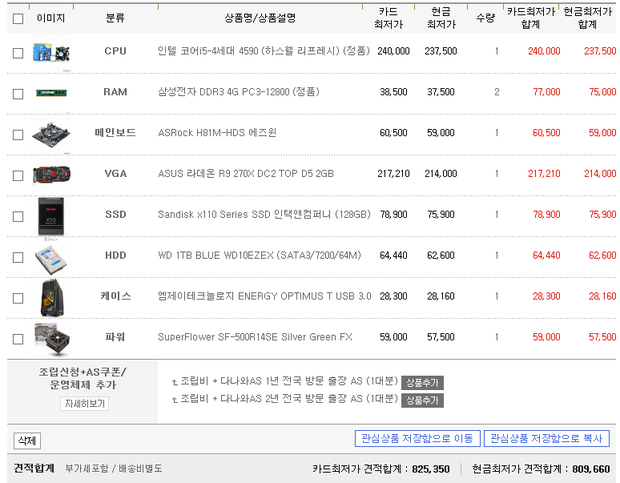Check the CPU row checkbox
The height and width of the screenshot is (483, 620).
pos(17,52)
